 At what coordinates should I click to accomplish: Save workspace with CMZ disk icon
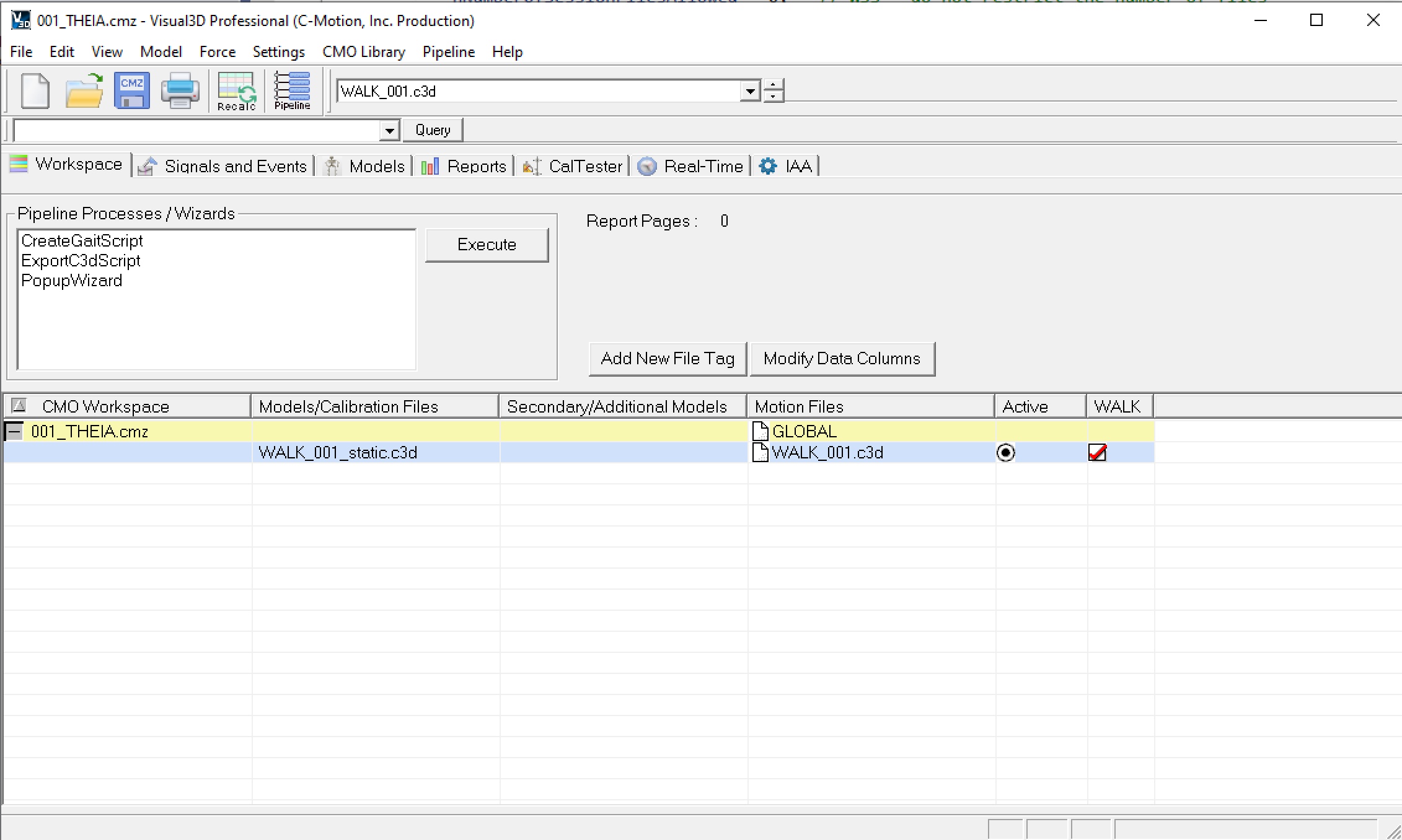(x=131, y=91)
